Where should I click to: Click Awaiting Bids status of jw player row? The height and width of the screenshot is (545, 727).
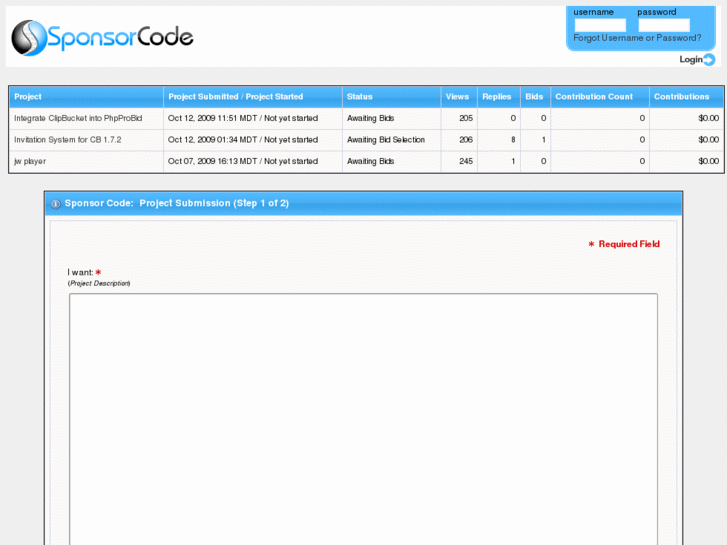coord(370,161)
